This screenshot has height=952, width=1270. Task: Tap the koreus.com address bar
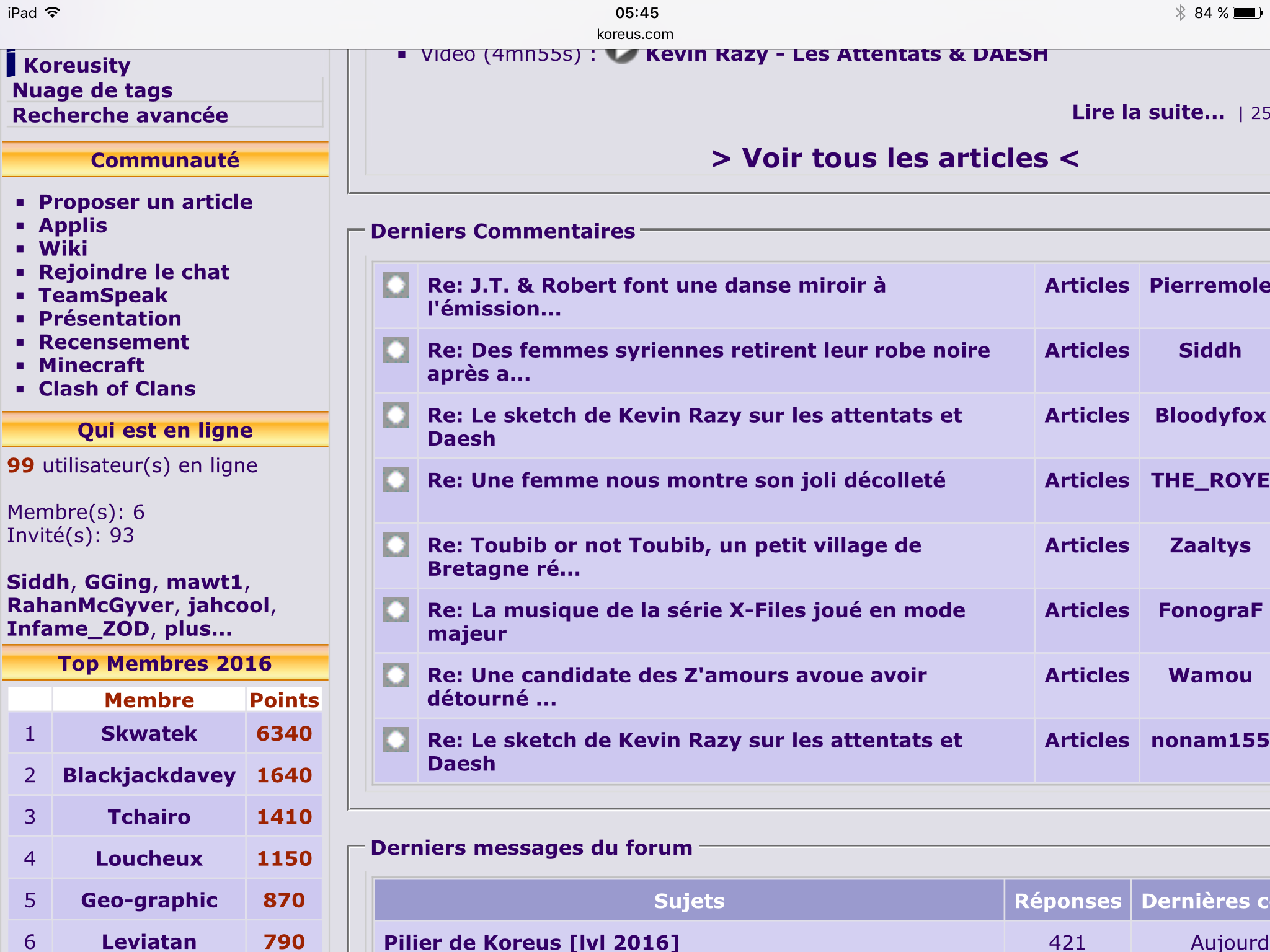(x=635, y=34)
